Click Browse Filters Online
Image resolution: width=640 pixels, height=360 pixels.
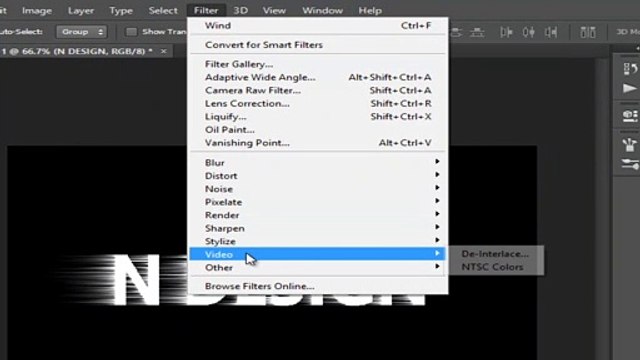(x=318, y=286)
